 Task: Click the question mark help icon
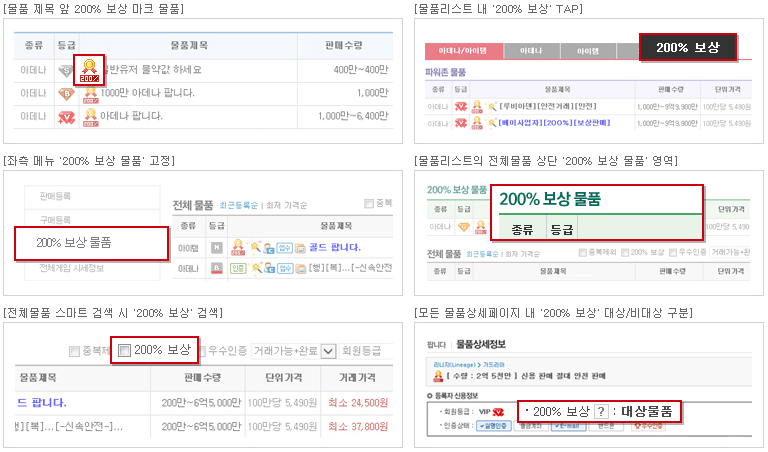600,412
